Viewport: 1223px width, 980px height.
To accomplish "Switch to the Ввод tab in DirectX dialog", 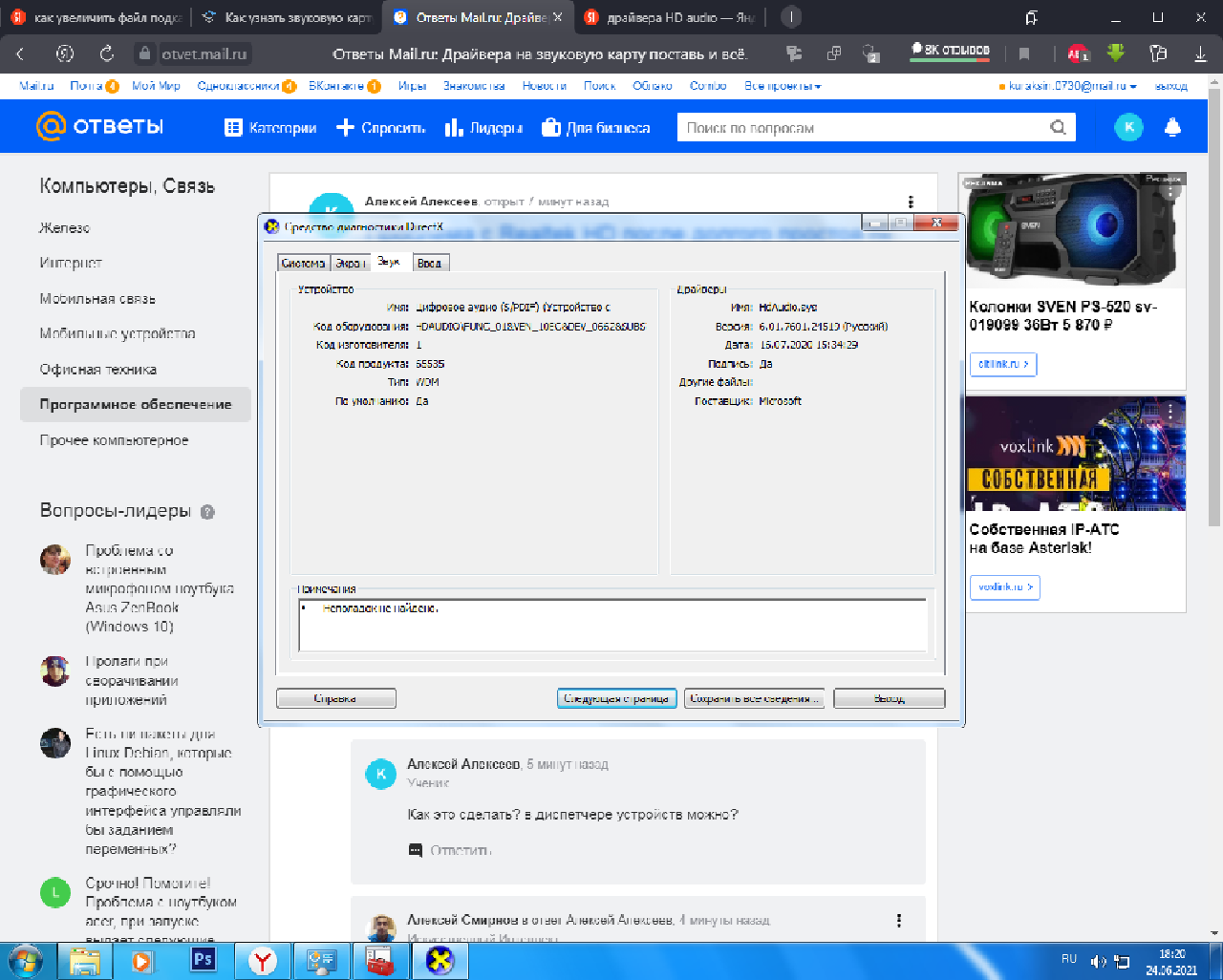I will 430,264.
